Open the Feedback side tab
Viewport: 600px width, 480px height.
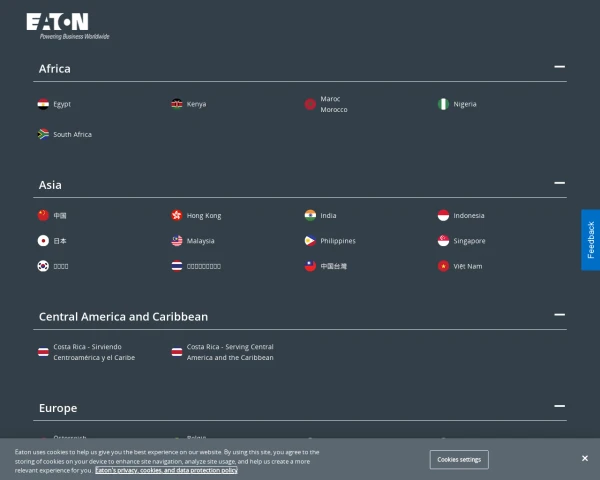click(x=590, y=240)
